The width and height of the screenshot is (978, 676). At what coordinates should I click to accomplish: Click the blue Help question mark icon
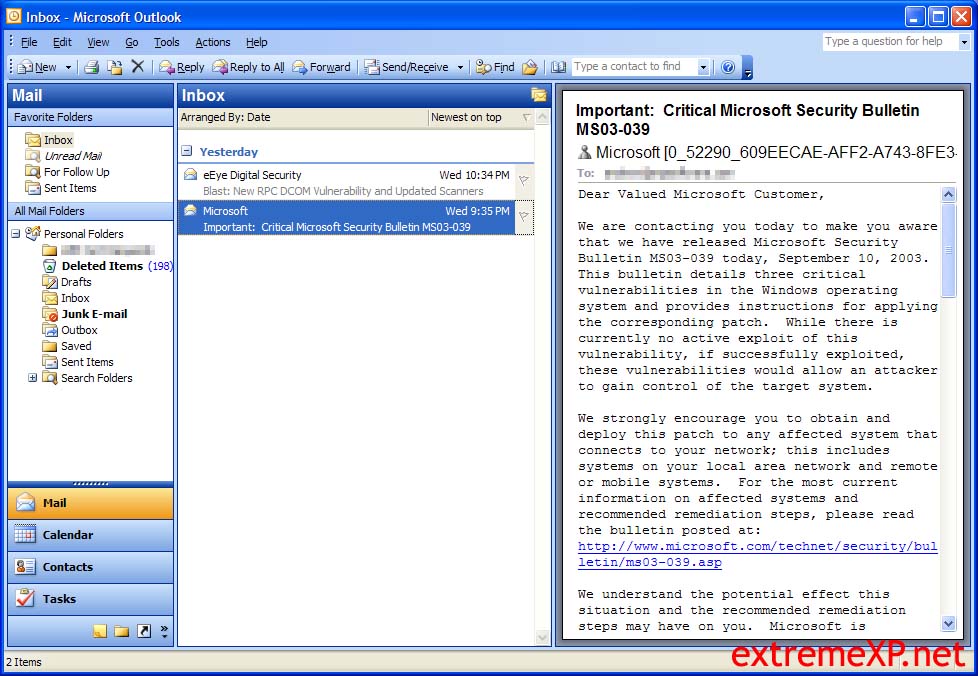(728, 67)
